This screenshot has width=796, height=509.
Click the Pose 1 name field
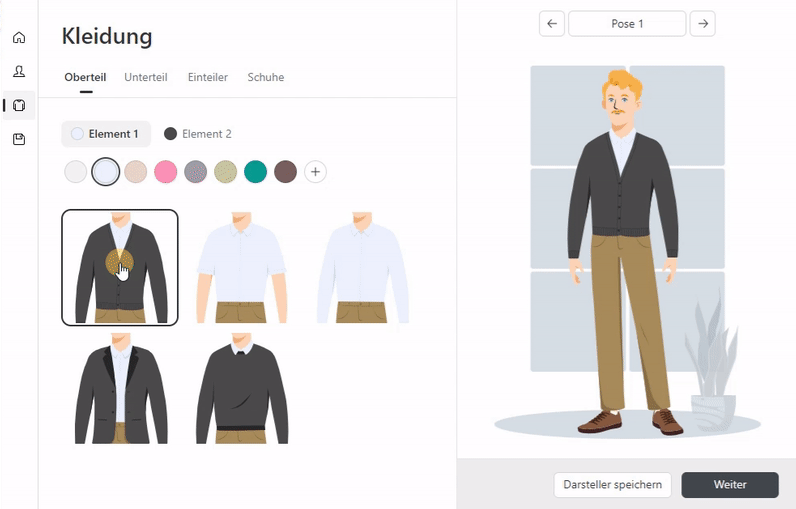(627, 24)
